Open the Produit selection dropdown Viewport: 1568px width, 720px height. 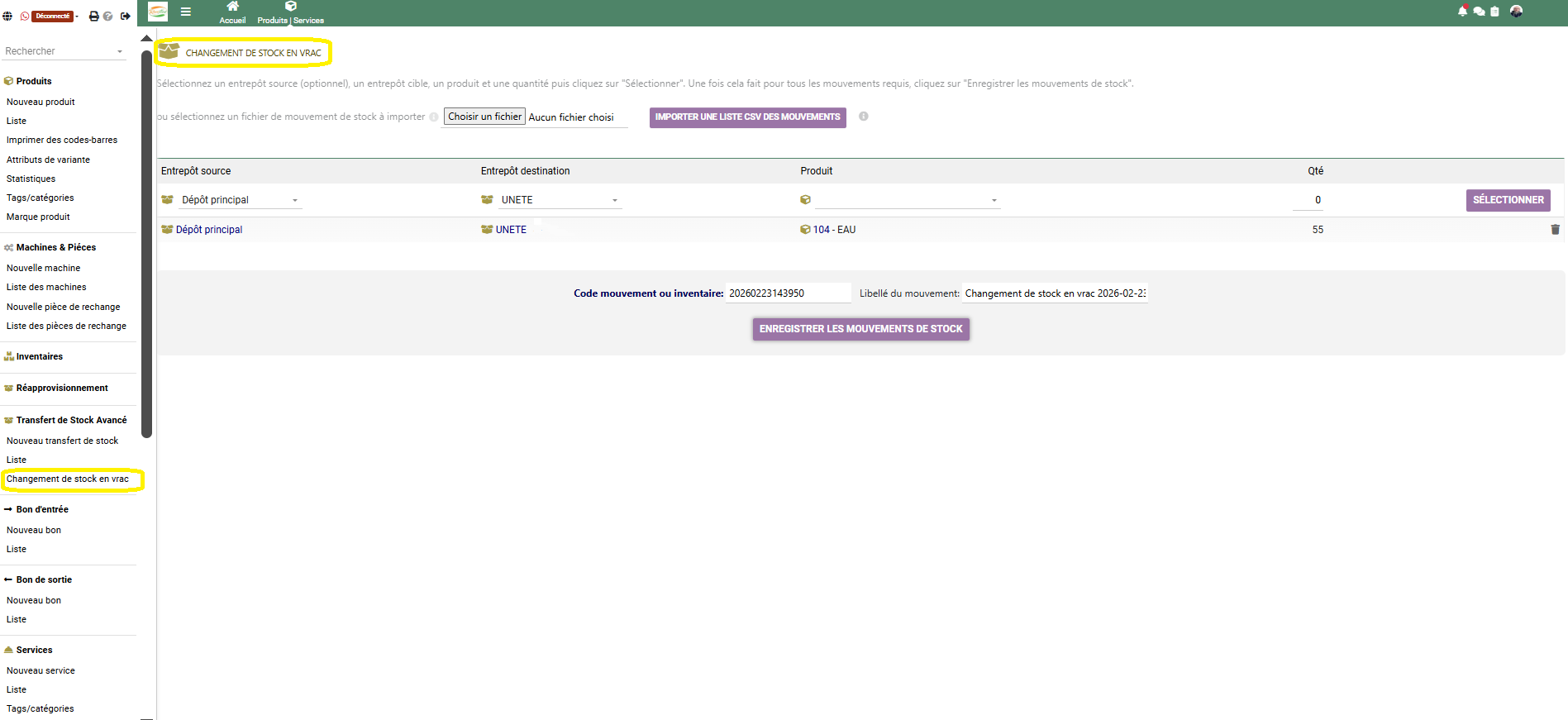click(x=908, y=200)
